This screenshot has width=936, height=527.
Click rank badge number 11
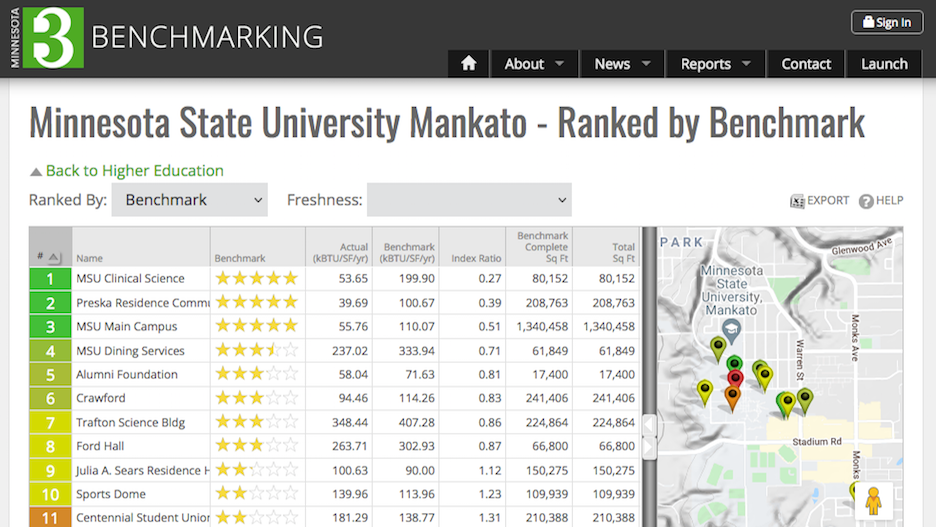tap(50, 517)
